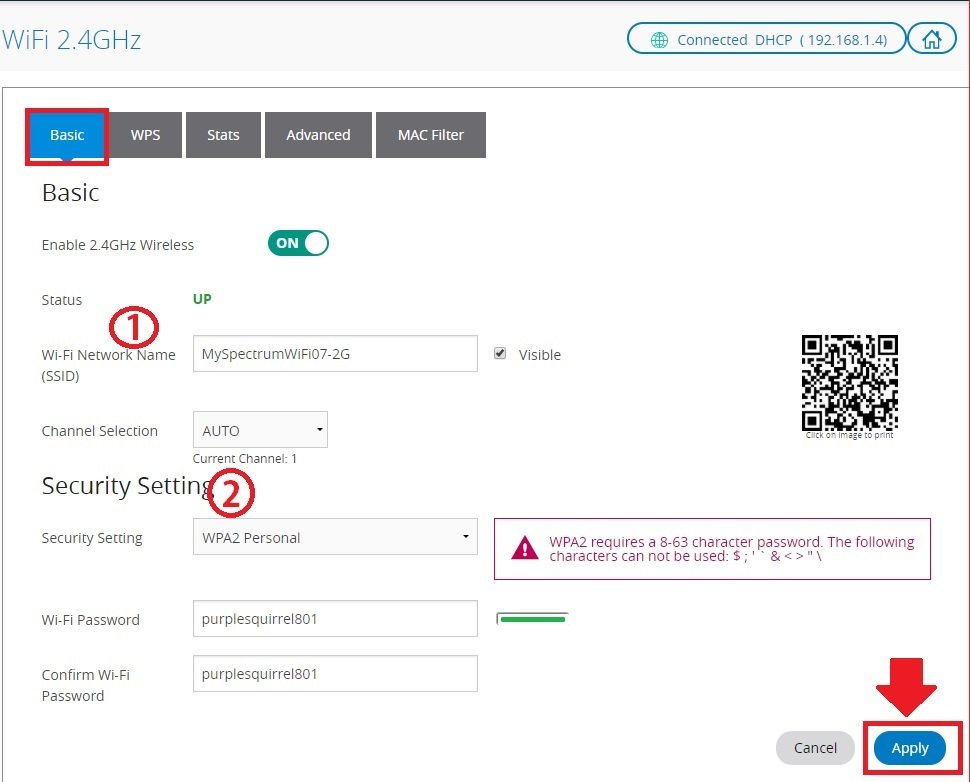Focus the Confirm Wi-Fi Password field
Viewport: 970px width, 782px height.
pyautogui.click(x=334, y=674)
